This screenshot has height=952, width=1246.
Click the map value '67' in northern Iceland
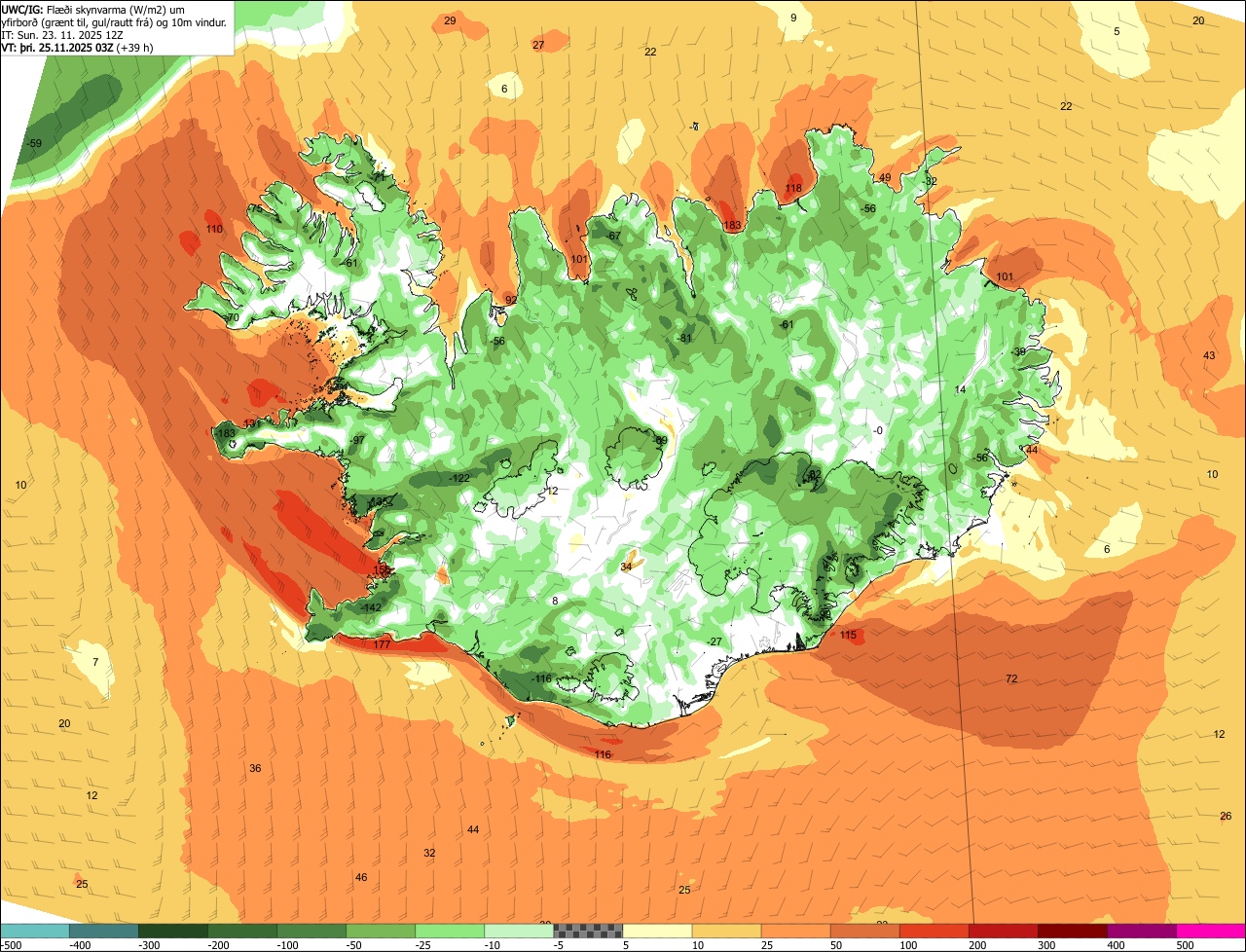pos(614,237)
